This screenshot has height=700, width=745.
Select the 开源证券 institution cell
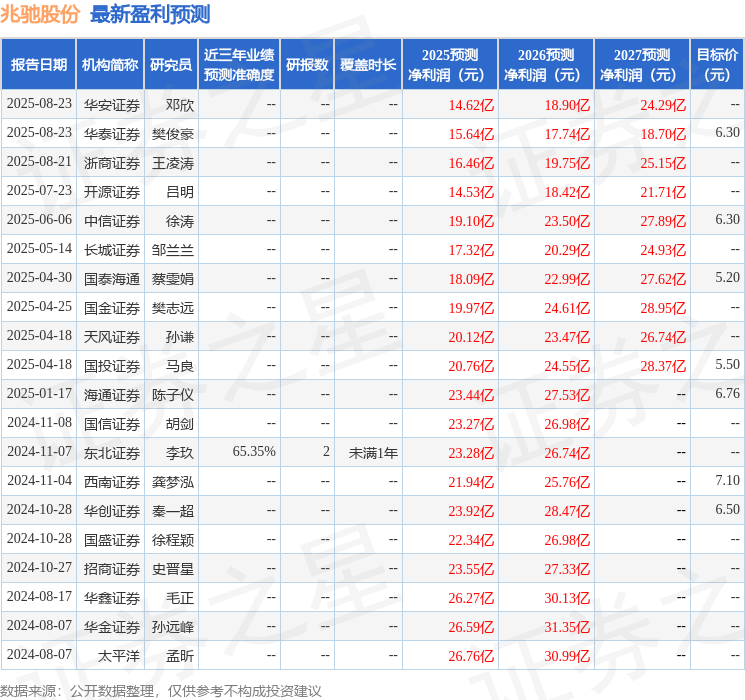pyautogui.click(x=112, y=192)
